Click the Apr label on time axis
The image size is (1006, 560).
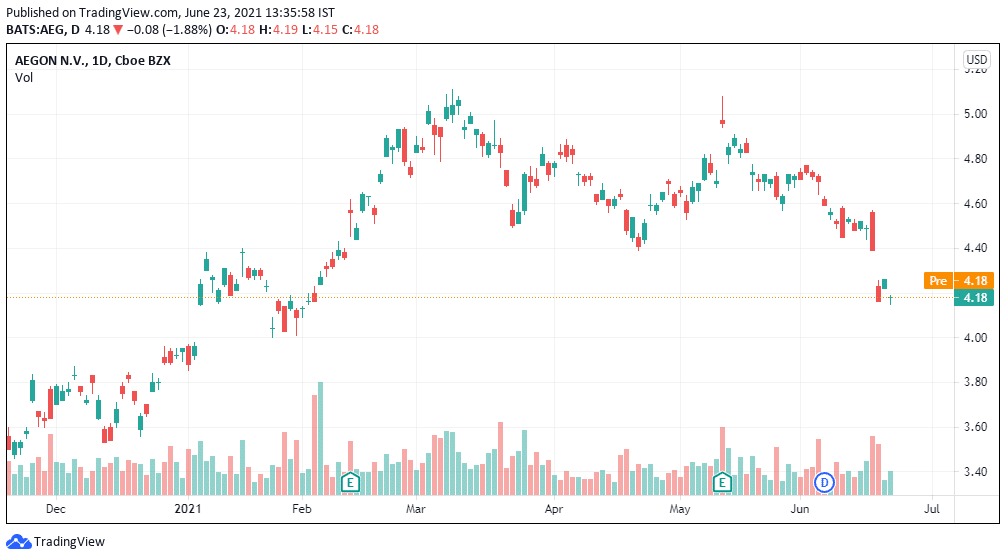tap(554, 509)
